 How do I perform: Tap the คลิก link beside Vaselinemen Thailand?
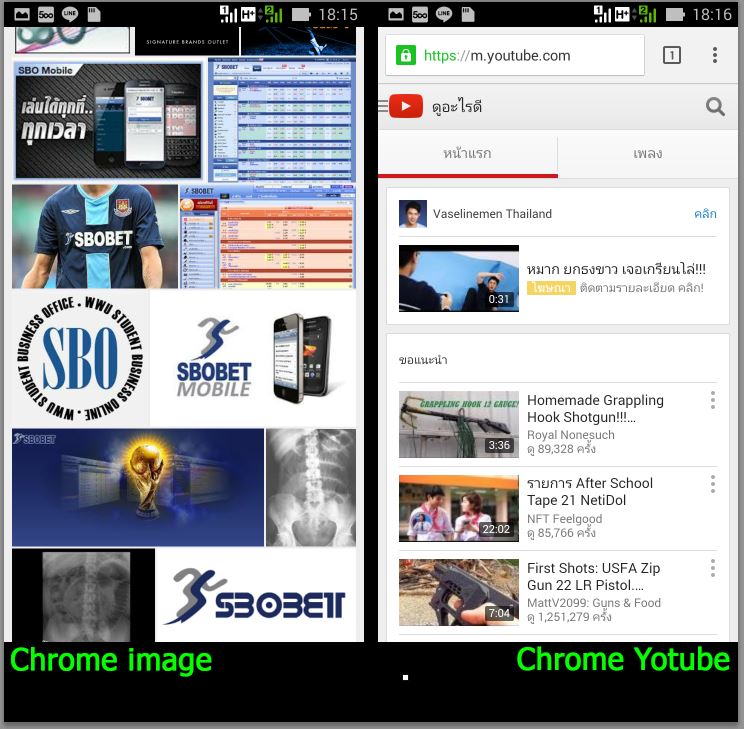click(x=705, y=214)
